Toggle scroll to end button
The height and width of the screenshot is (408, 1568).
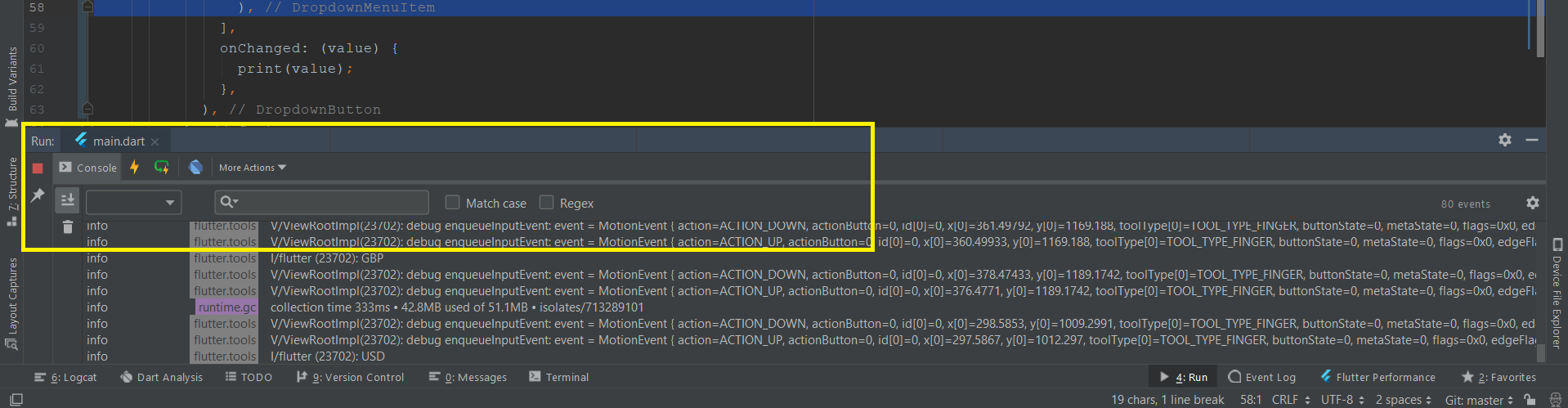(68, 200)
